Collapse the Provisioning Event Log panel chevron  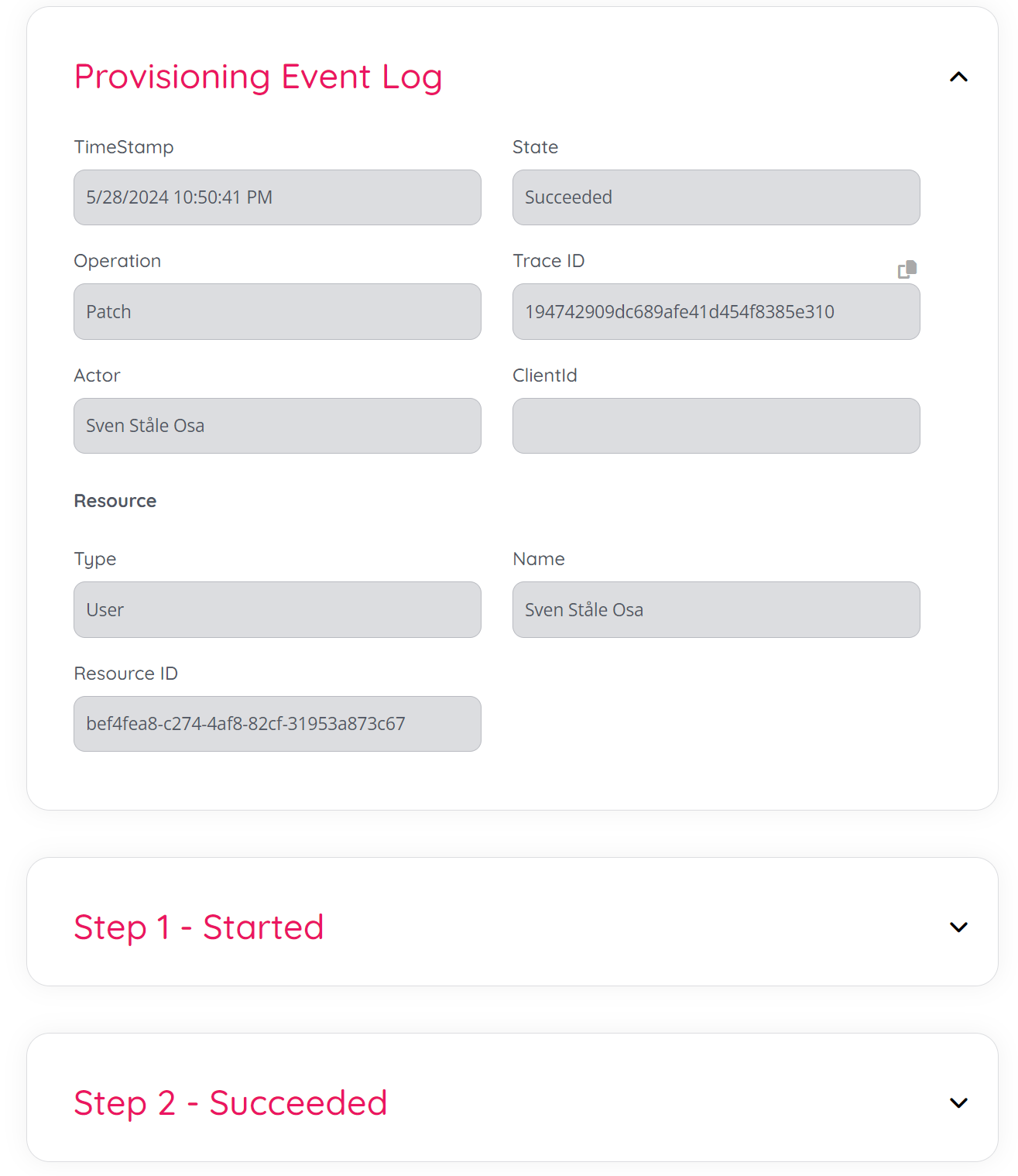pos(958,77)
